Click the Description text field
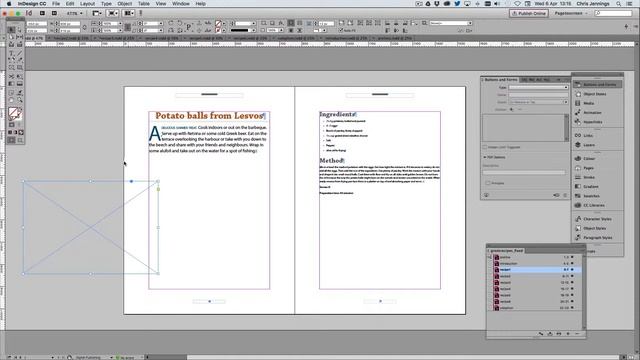The image size is (640, 360). pos(524,172)
